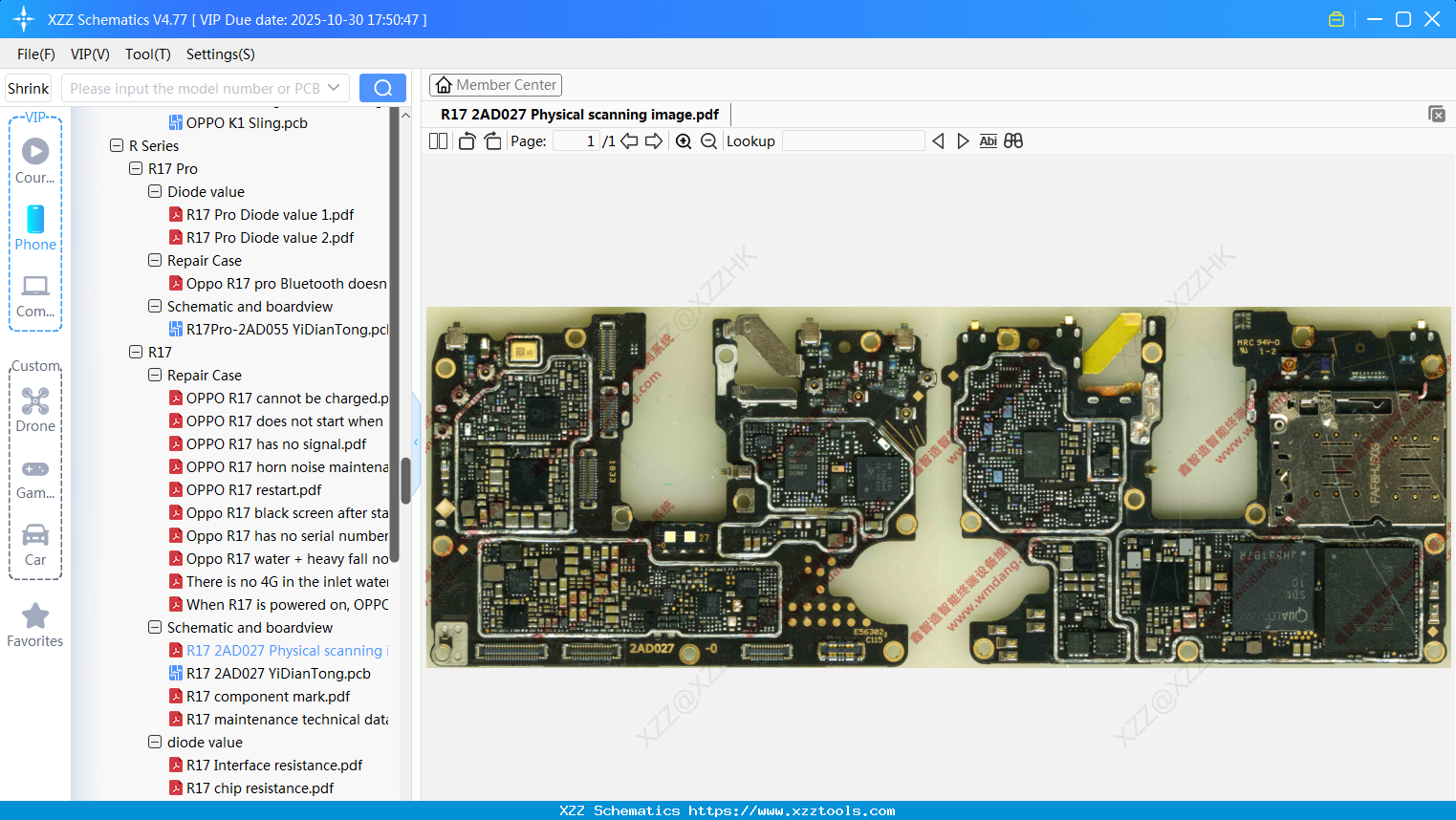Screen dimensions: 1456x820
Task: Click the XZZ Schematics logo icon
Action: 24,19
